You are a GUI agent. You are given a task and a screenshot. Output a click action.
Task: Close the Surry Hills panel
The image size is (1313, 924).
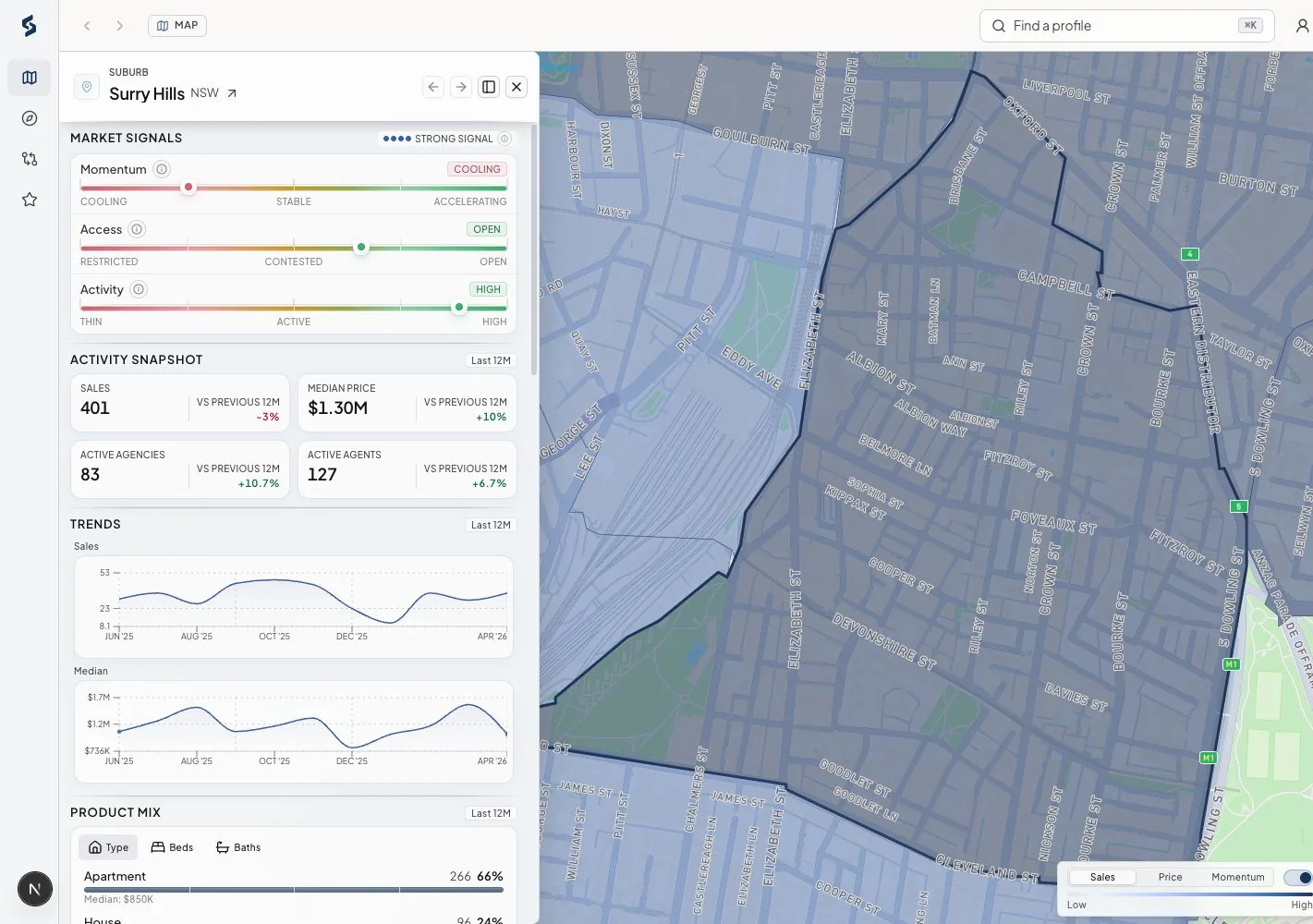517,87
